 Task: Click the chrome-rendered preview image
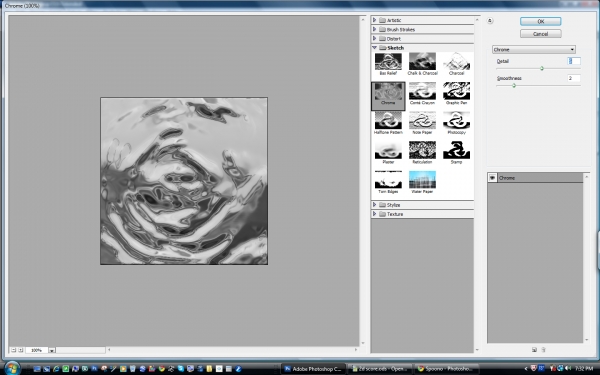coord(184,181)
